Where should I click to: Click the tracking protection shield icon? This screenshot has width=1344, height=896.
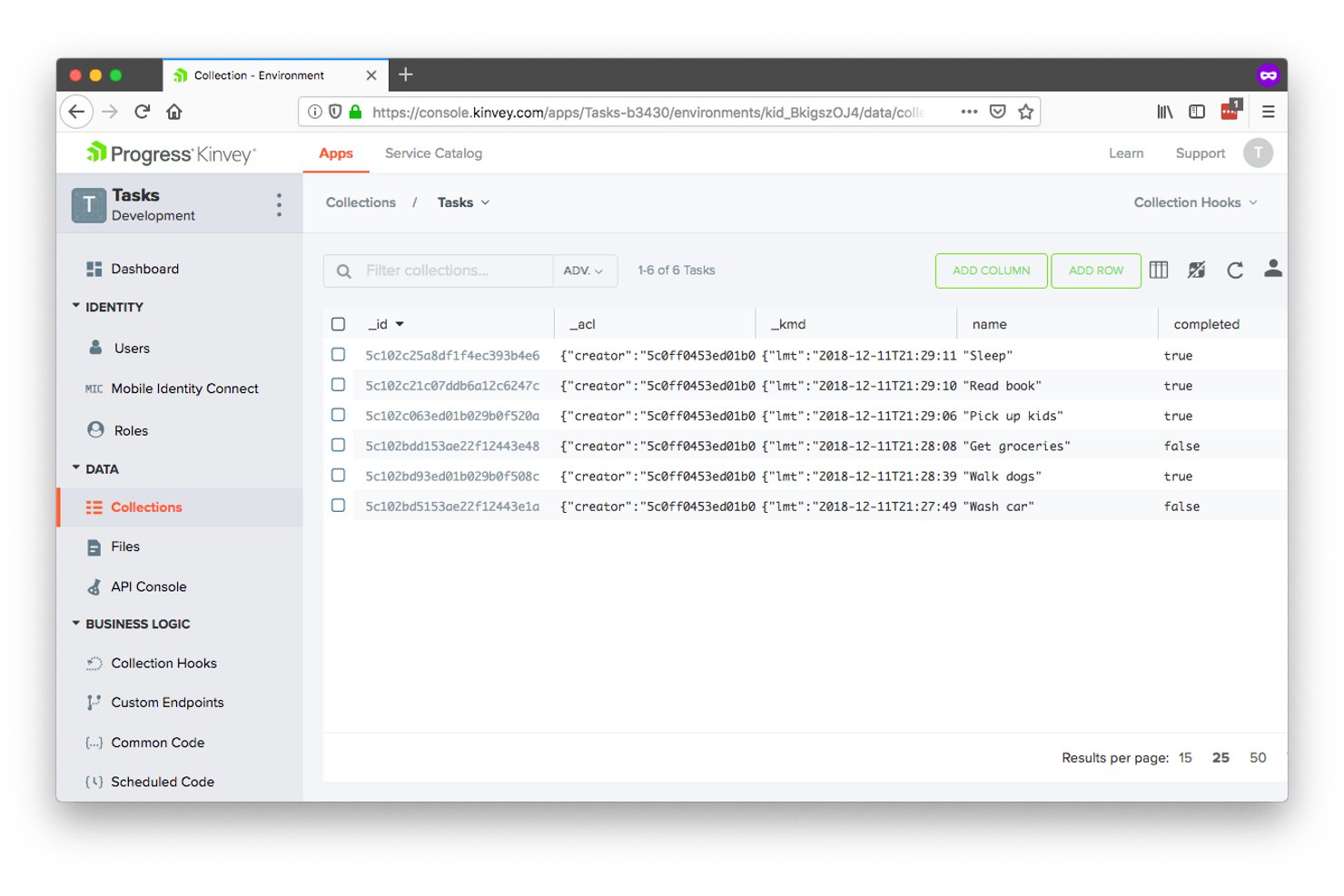[x=335, y=112]
